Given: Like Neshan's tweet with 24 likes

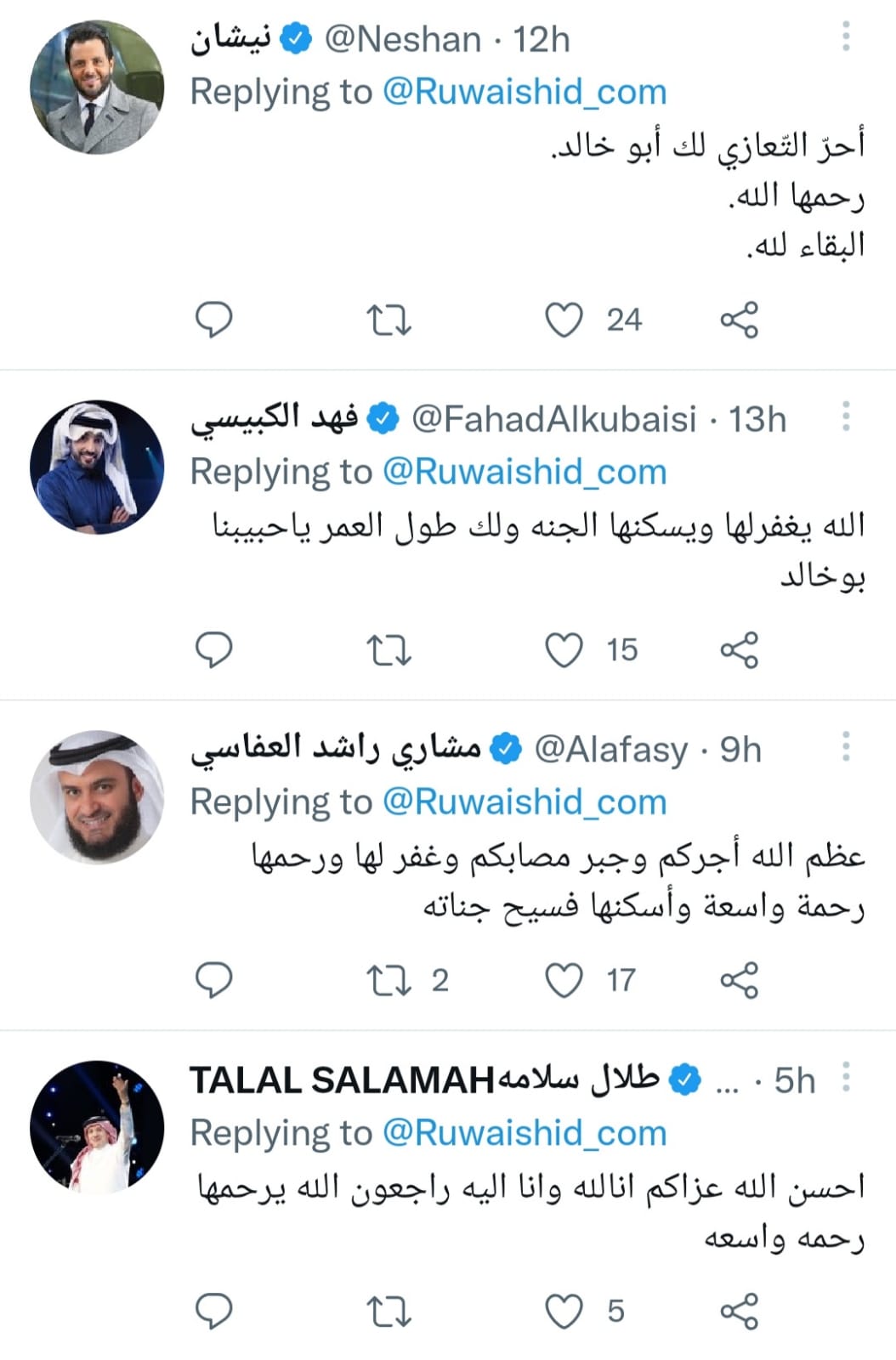Looking at the screenshot, I should pyautogui.click(x=564, y=320).
